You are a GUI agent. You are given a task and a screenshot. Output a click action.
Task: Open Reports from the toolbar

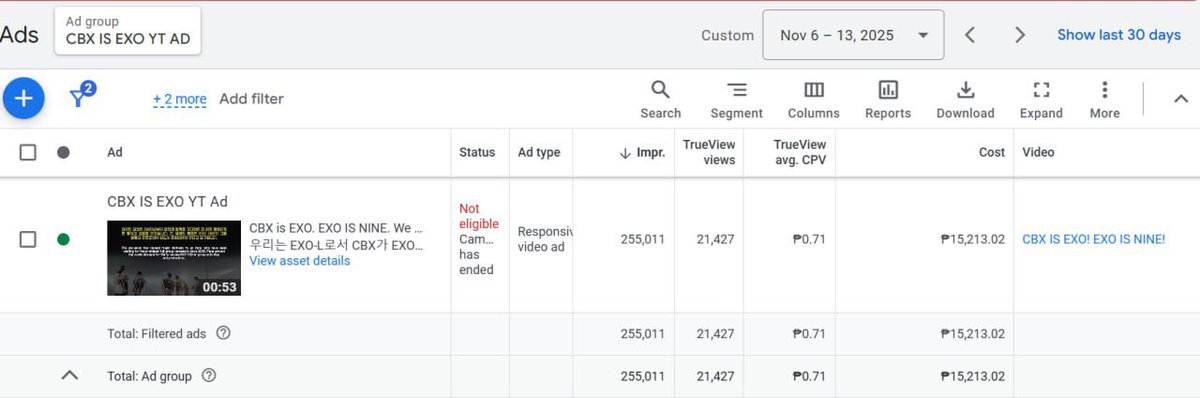click(888, 100)
